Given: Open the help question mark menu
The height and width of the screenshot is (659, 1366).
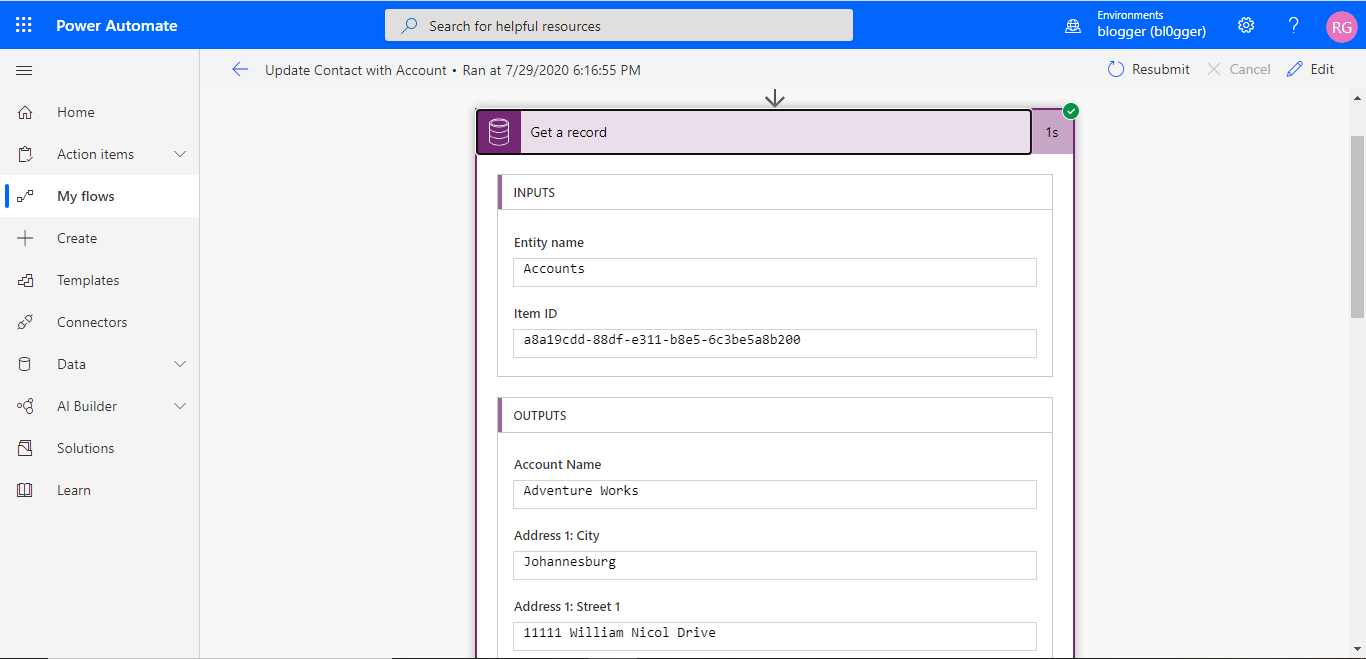Looking at the screenshot, I should (1293, 25).
